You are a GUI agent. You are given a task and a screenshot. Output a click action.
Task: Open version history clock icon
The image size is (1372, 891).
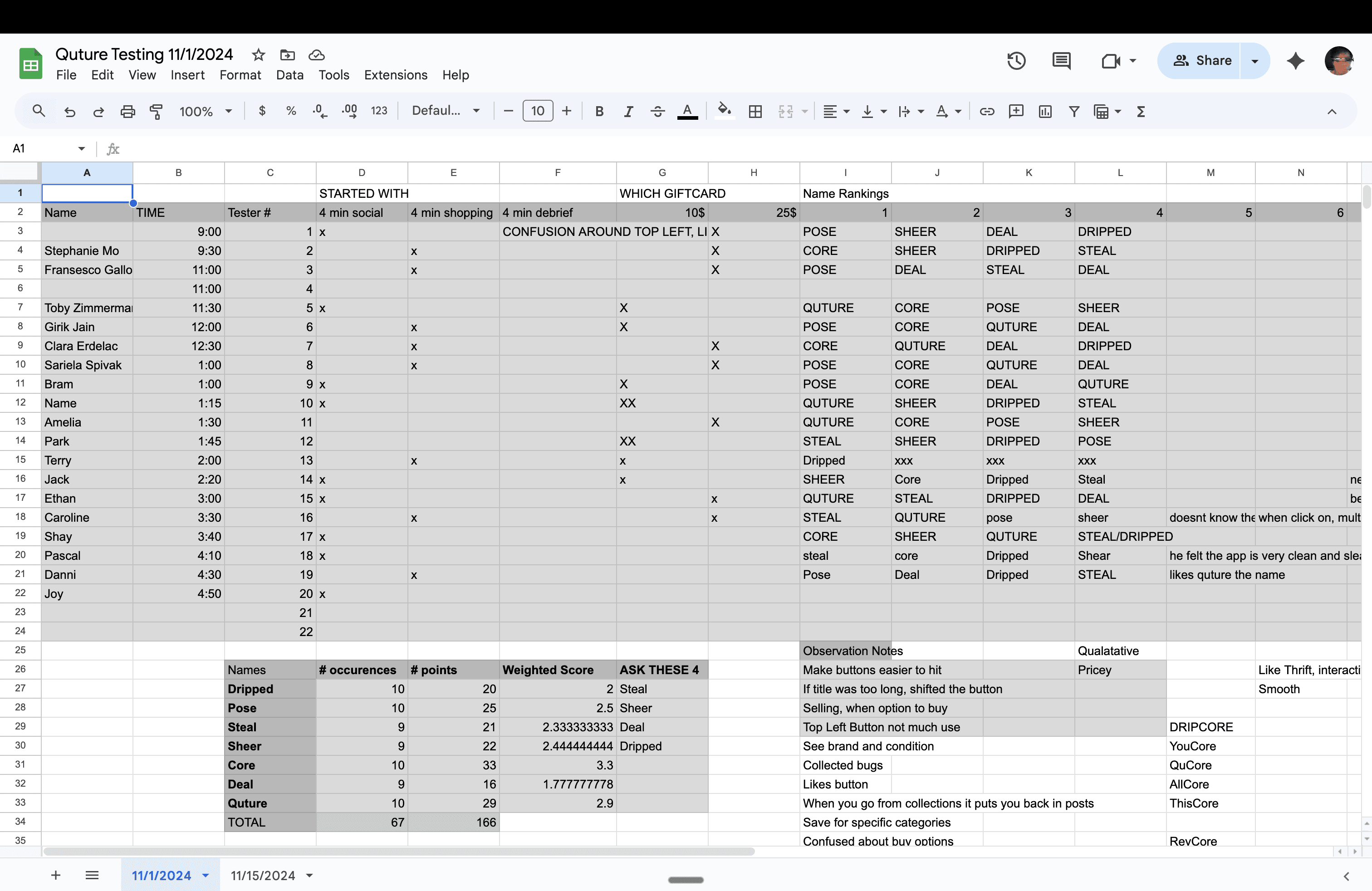(x=1016, y=60)
